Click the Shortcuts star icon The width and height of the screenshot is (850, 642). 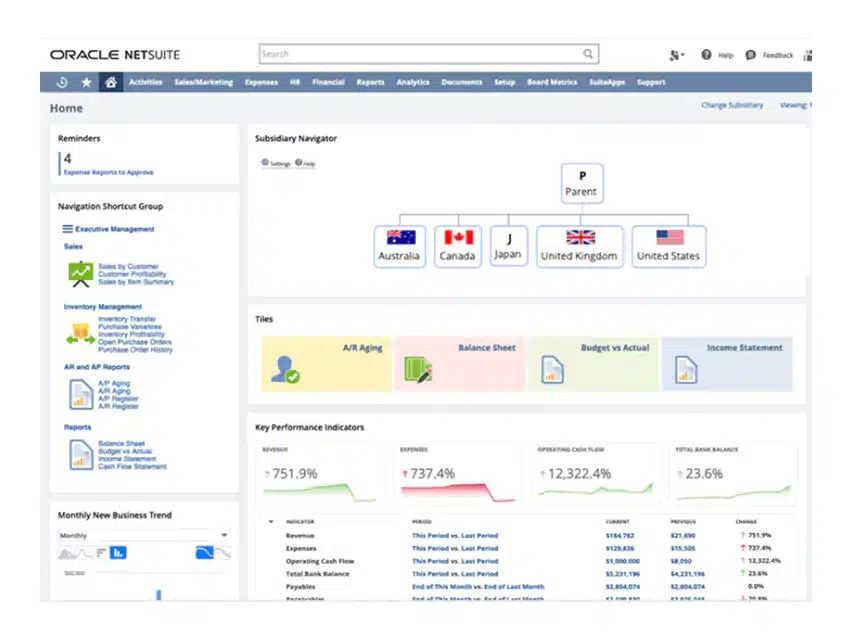[86, 82]
